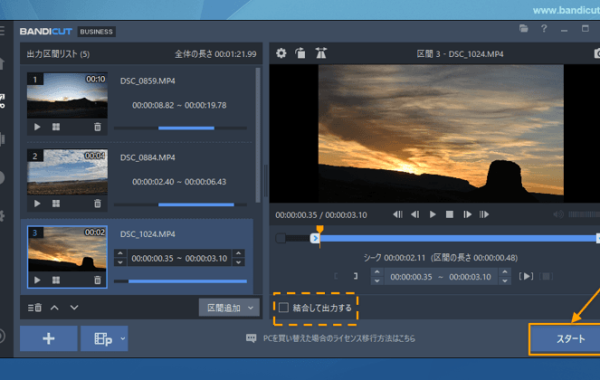Click the chat icon beside license message
This screenshot has height=380, width=600.
click(251, 338)
